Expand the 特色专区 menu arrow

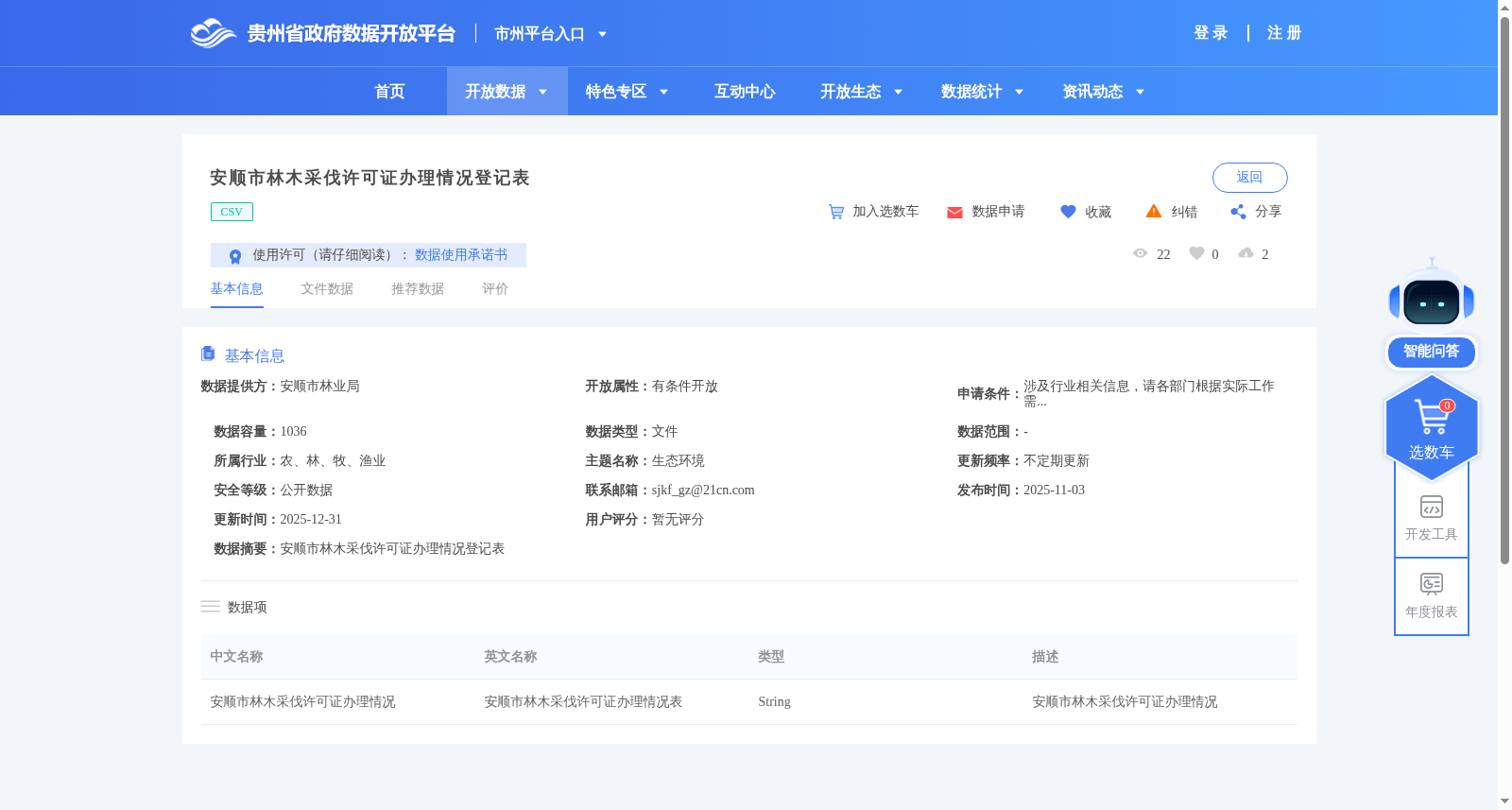[x=663, y=92]
